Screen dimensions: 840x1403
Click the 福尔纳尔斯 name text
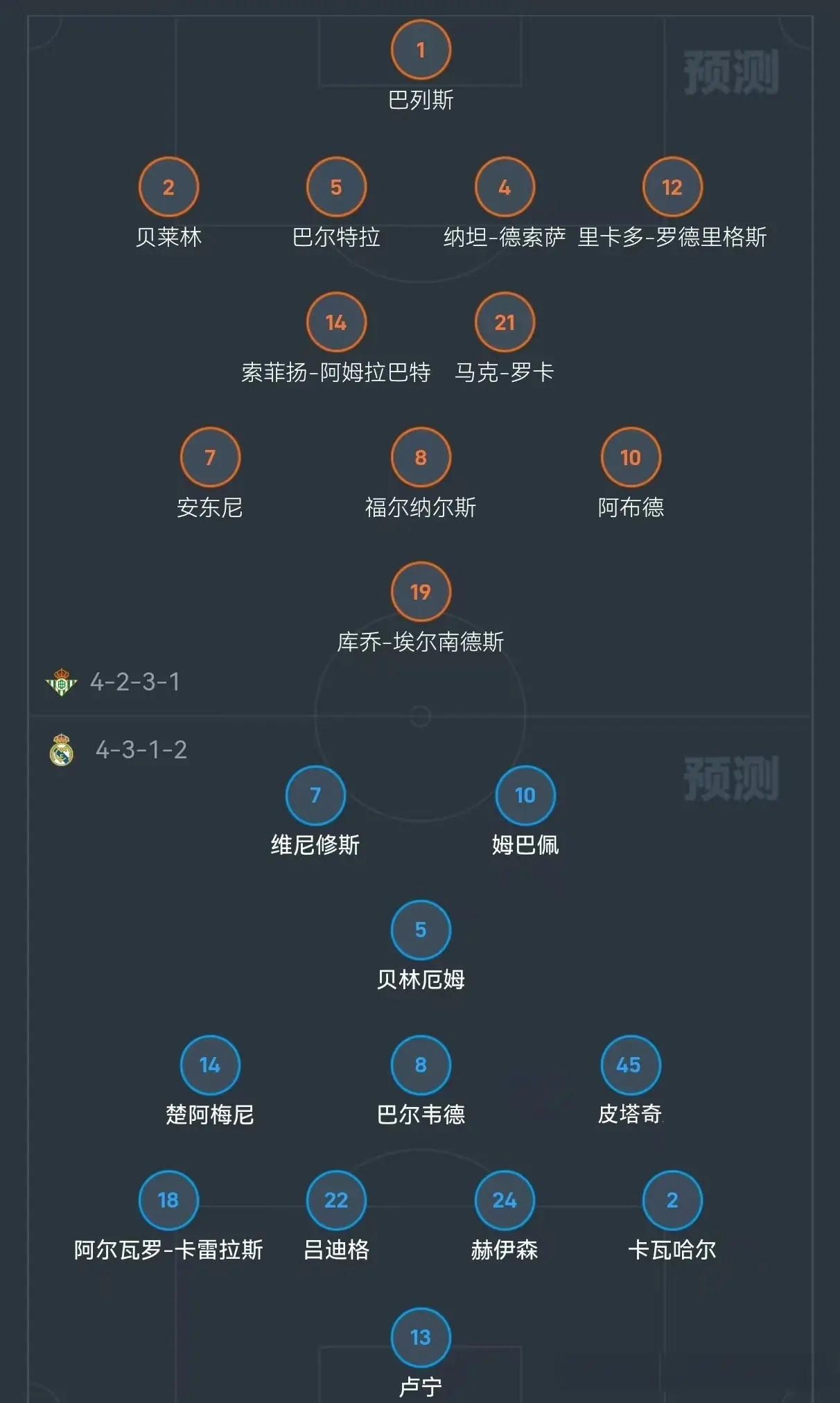(421, 507)
